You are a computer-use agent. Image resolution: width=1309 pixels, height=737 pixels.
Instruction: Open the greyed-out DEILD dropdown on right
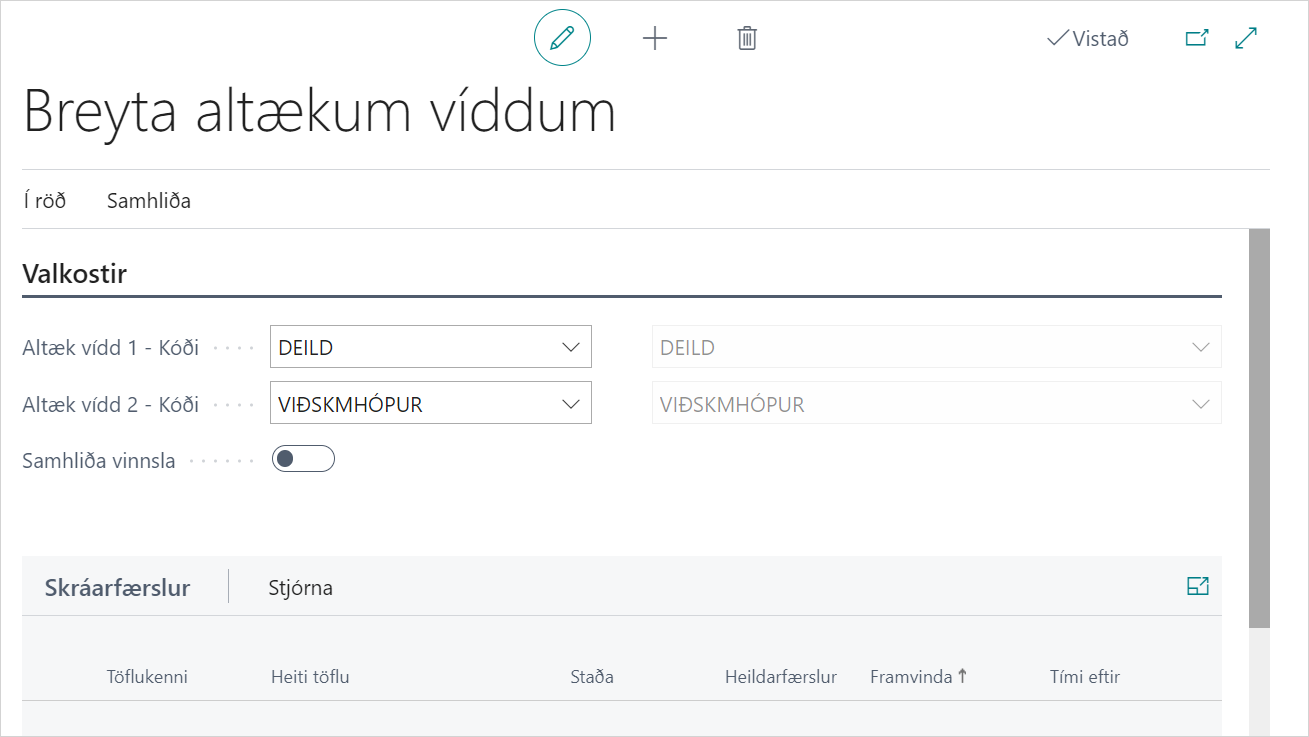click(1200, 347)
